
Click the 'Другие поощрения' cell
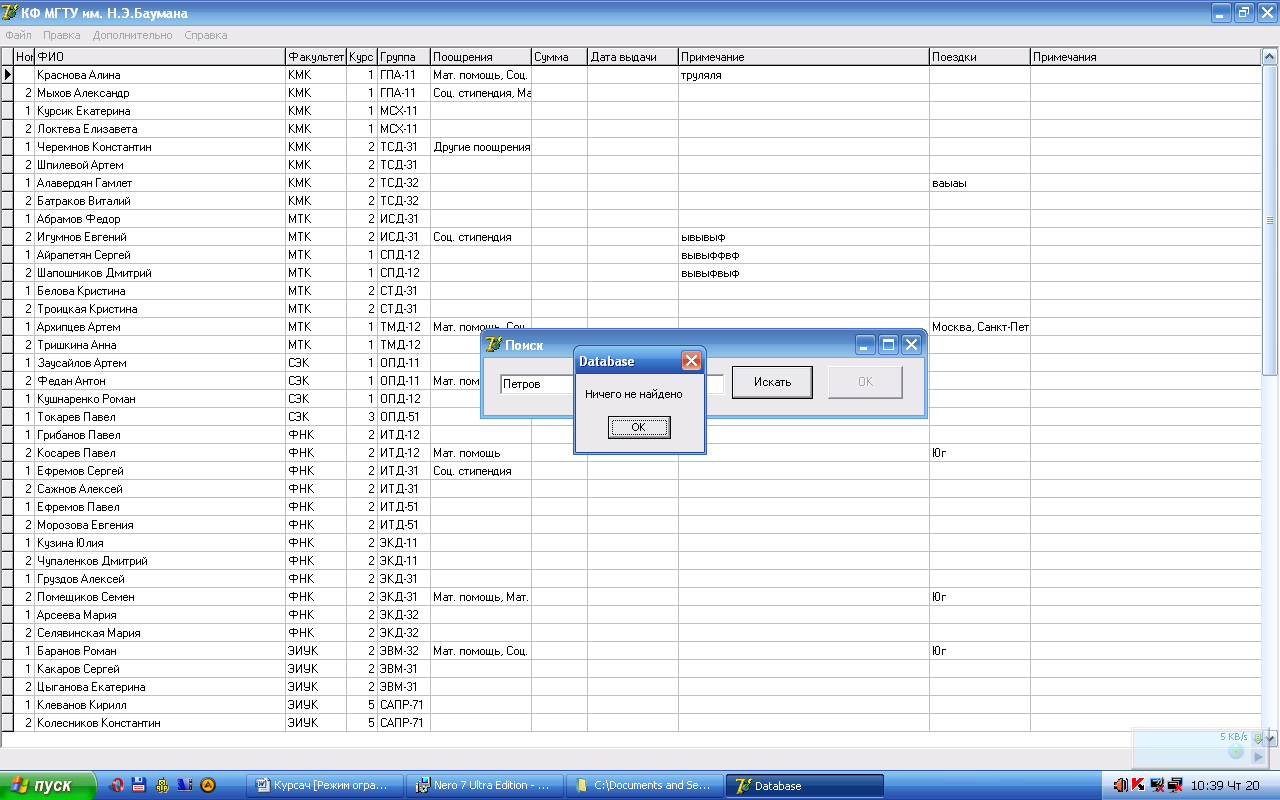pyautogui.click(x=481, y=147)
